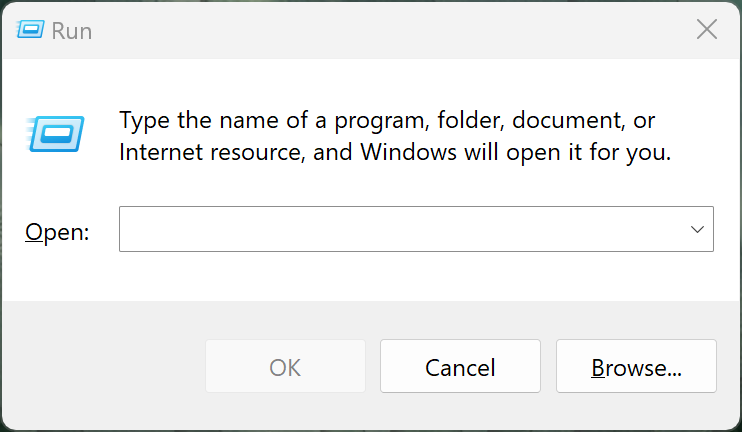This screenshot has height=432, width=742.
Task: Open the Browse... file picker button
Action: 636,367
